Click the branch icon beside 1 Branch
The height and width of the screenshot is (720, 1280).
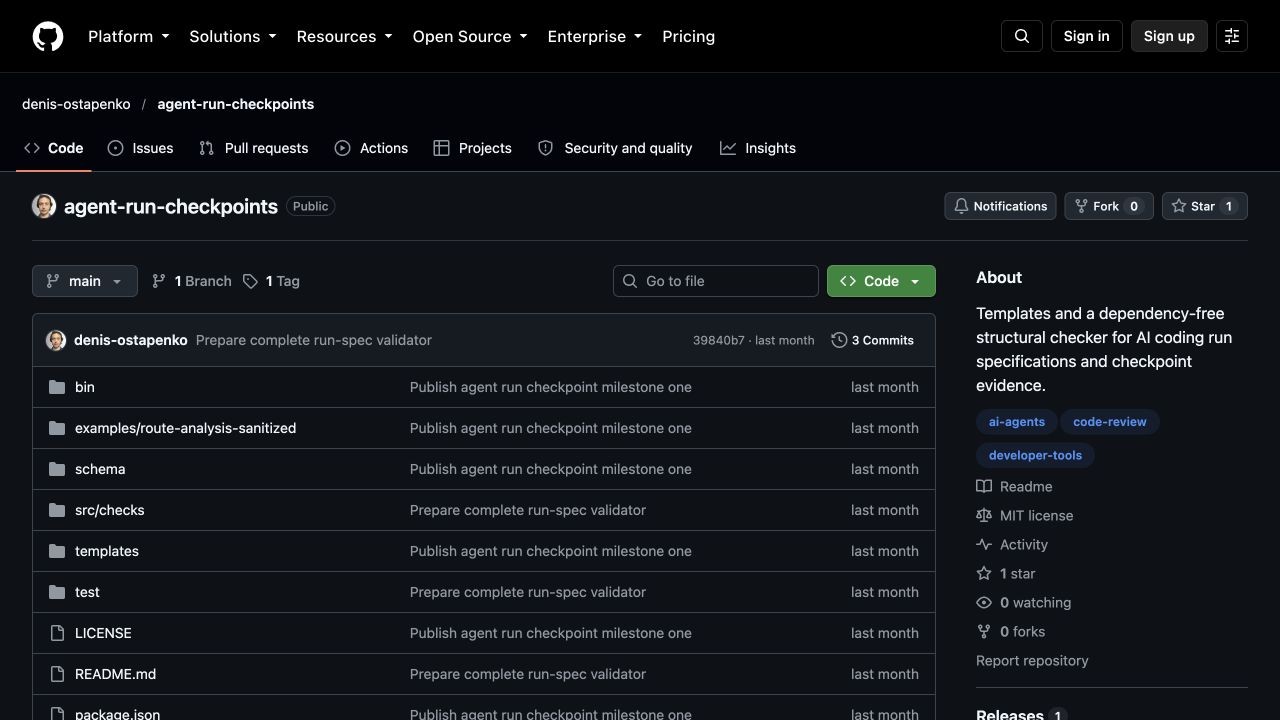click(159, 281)
